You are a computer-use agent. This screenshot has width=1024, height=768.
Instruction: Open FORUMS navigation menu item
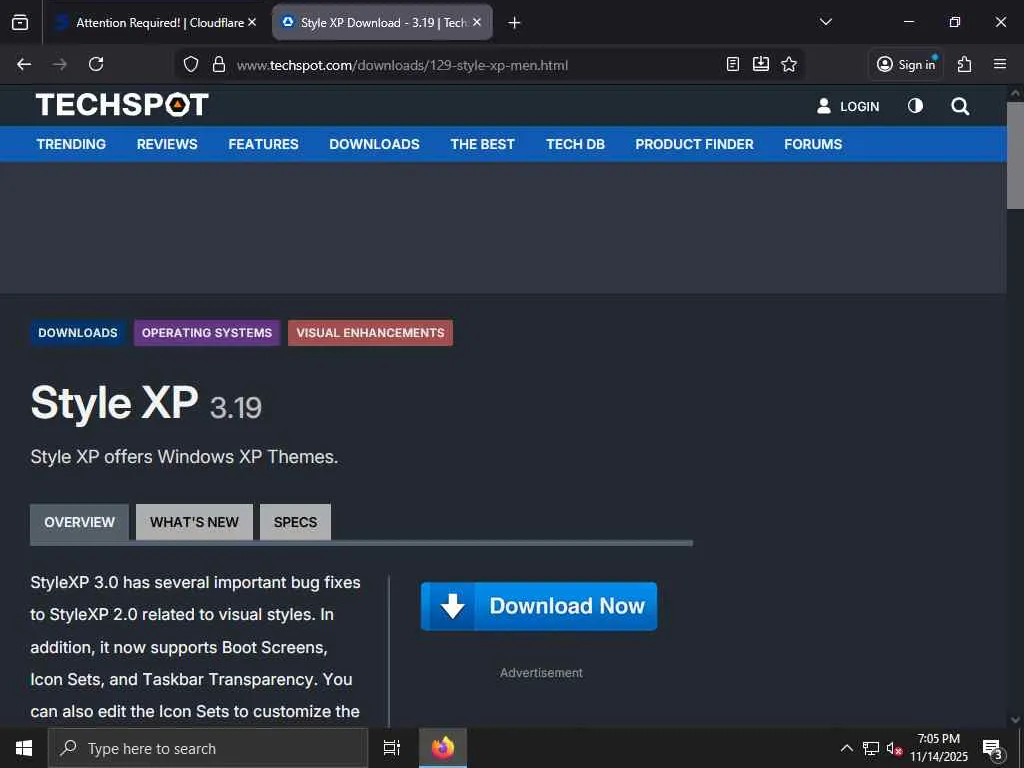pos(813,144)
